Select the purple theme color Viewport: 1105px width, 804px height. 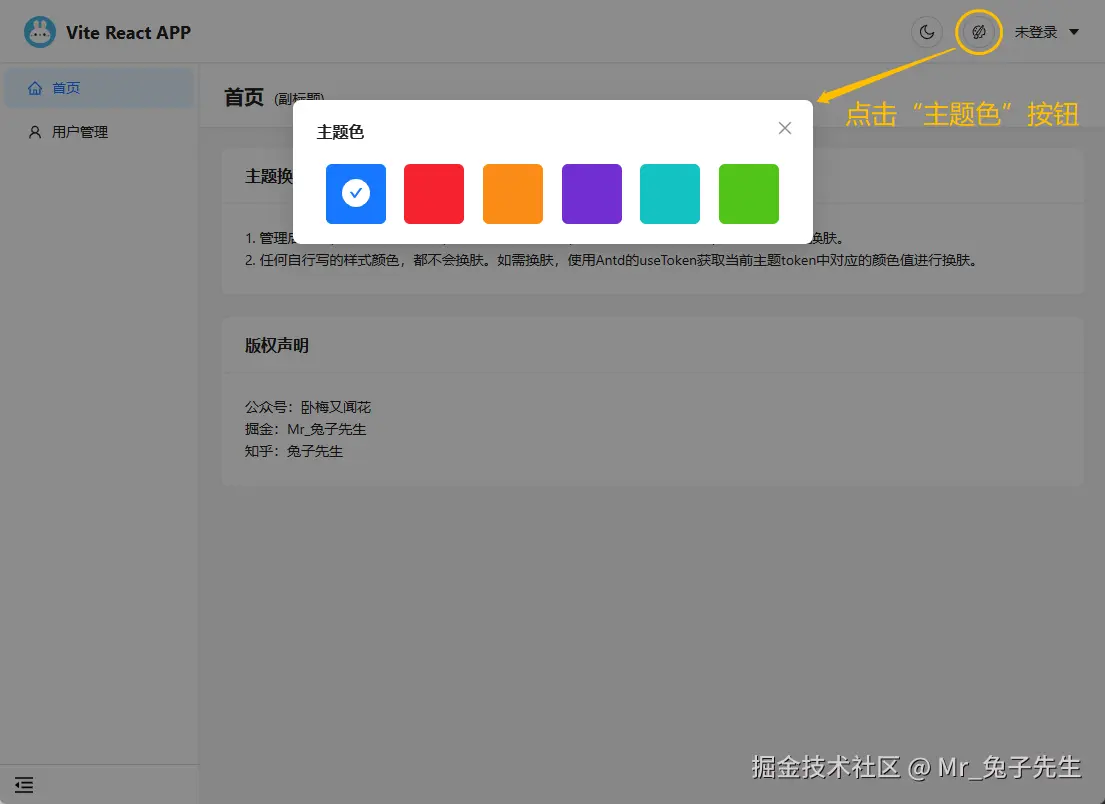(x=591, y=193)
